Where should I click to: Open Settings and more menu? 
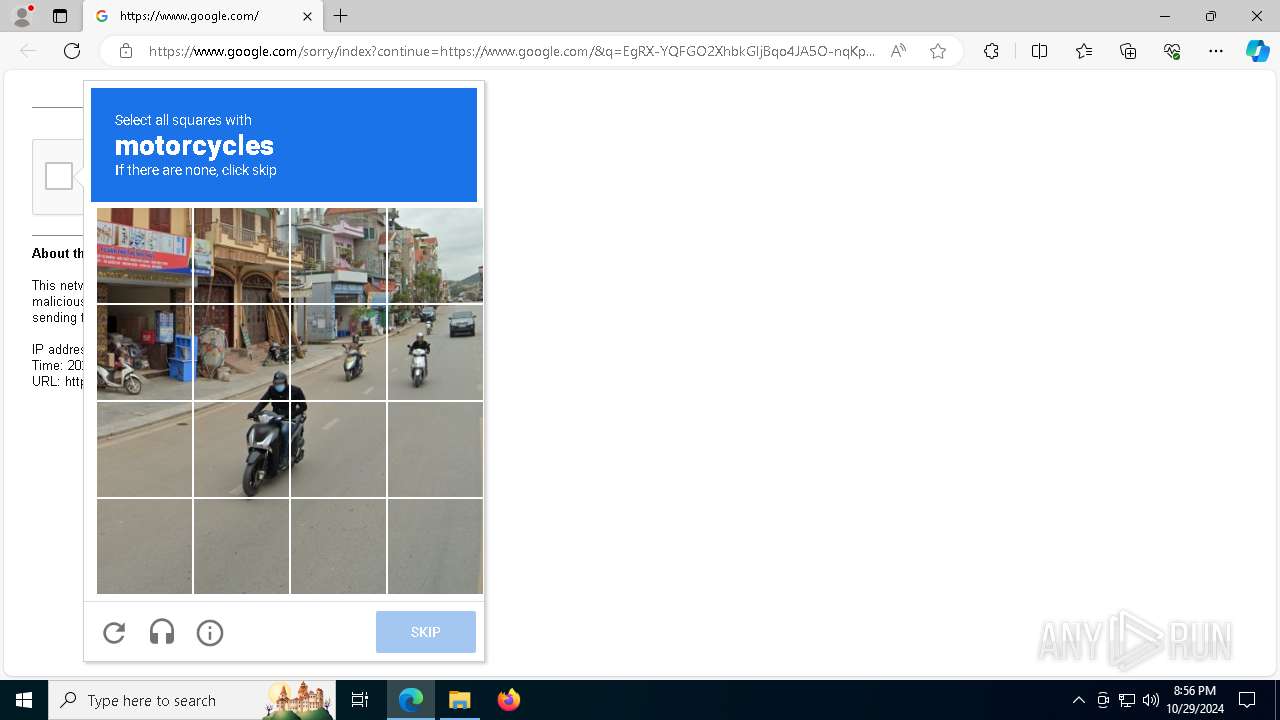click(x=1216, y=51)
